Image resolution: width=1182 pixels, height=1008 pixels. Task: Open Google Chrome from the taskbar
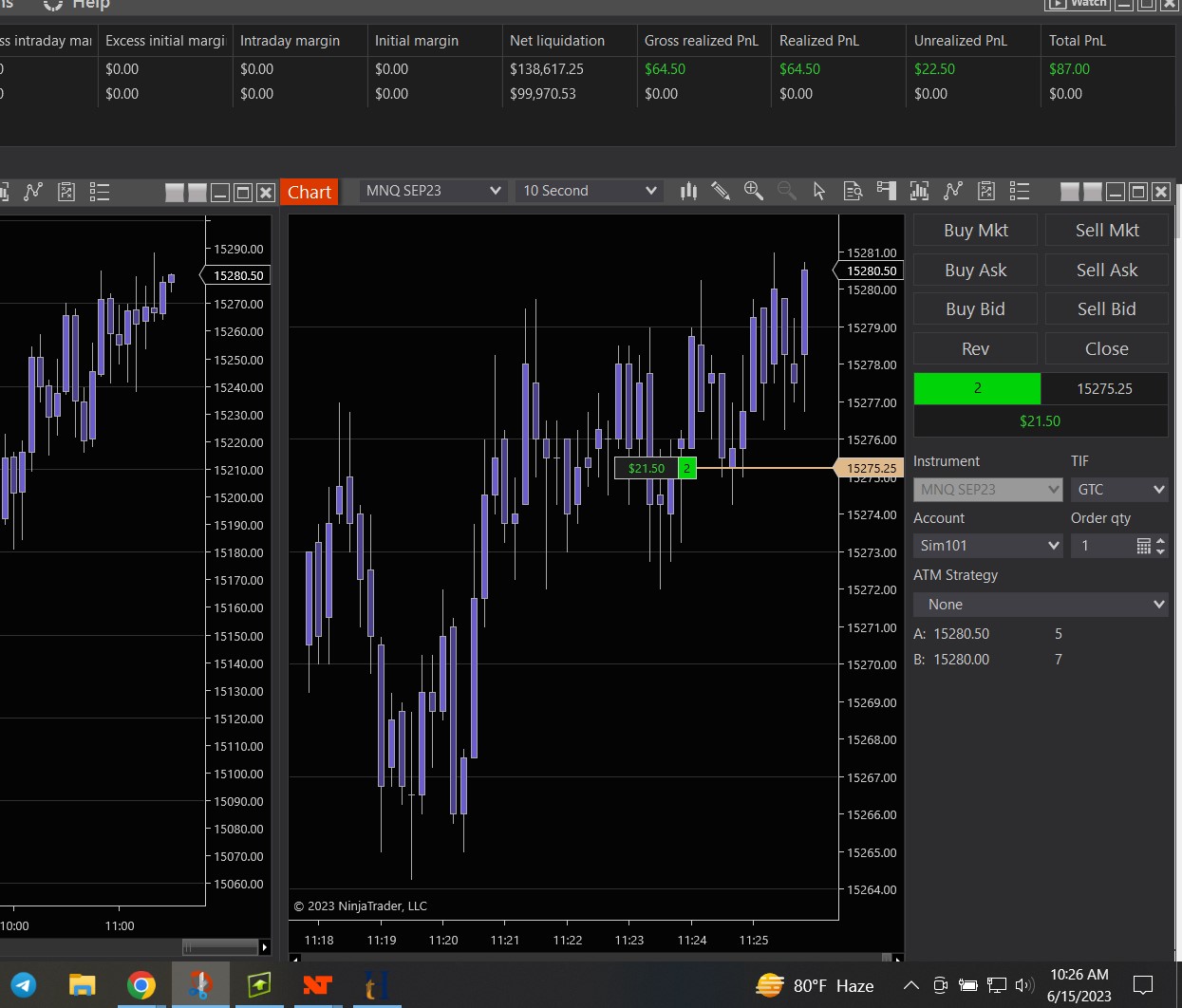click(x=141, y=985)
